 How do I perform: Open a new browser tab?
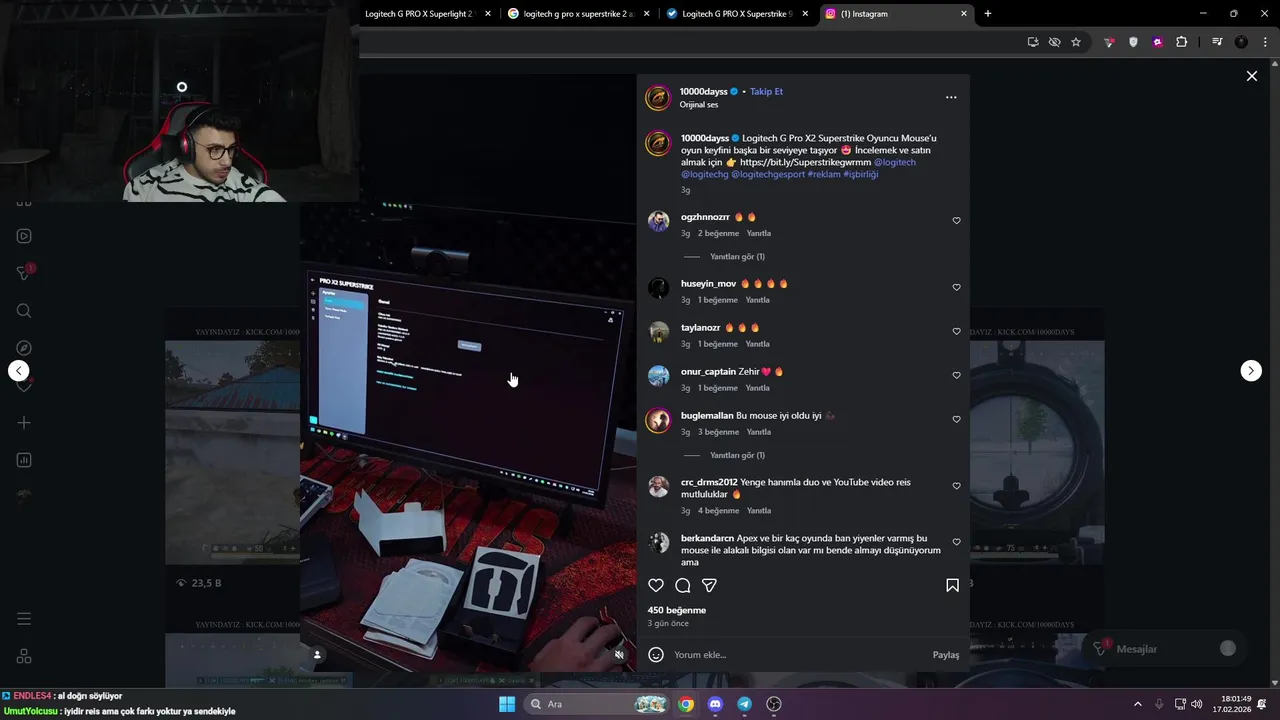tap(988, 14)
